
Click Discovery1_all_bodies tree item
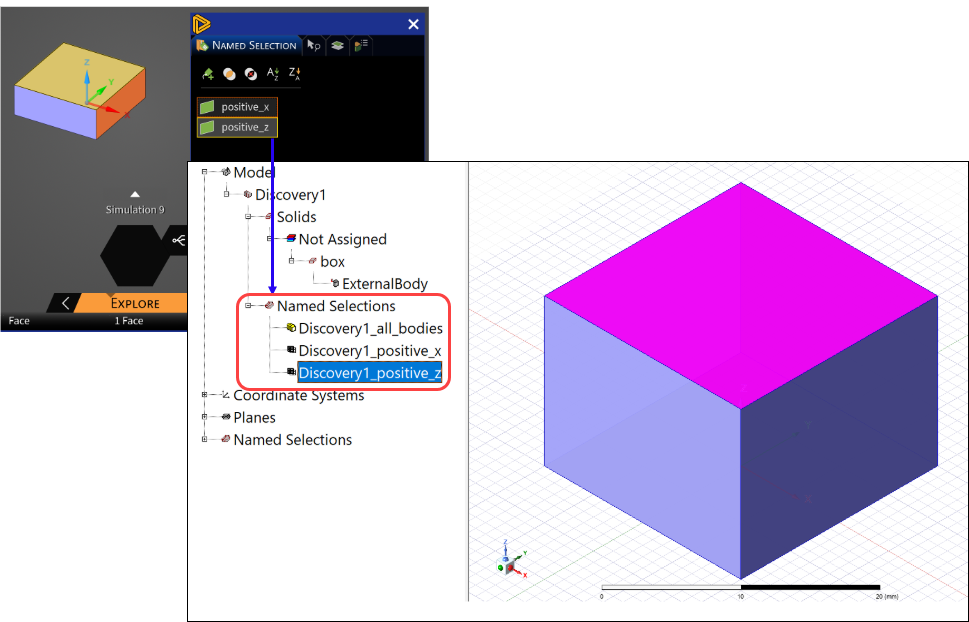pos(371,328)
